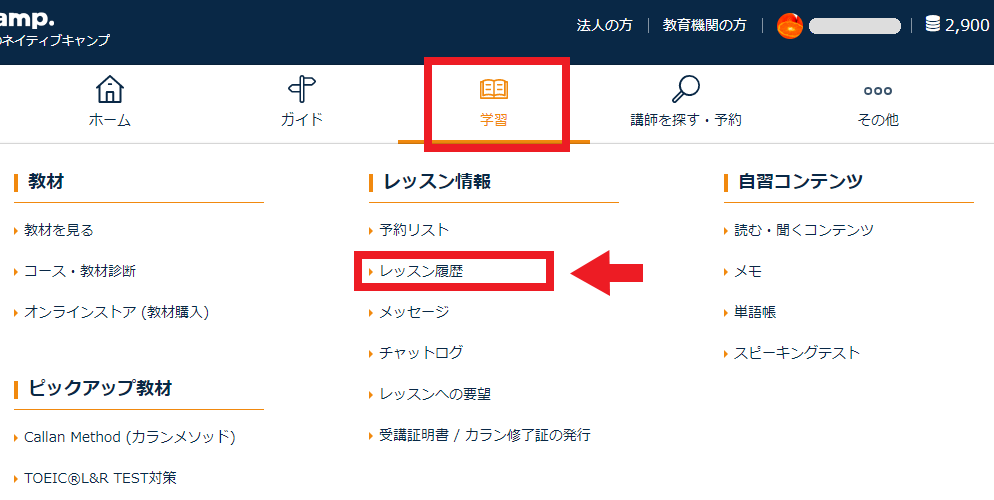Click the open book study icon
Screen dimensions: 994x500
click(x=493, y=89)
